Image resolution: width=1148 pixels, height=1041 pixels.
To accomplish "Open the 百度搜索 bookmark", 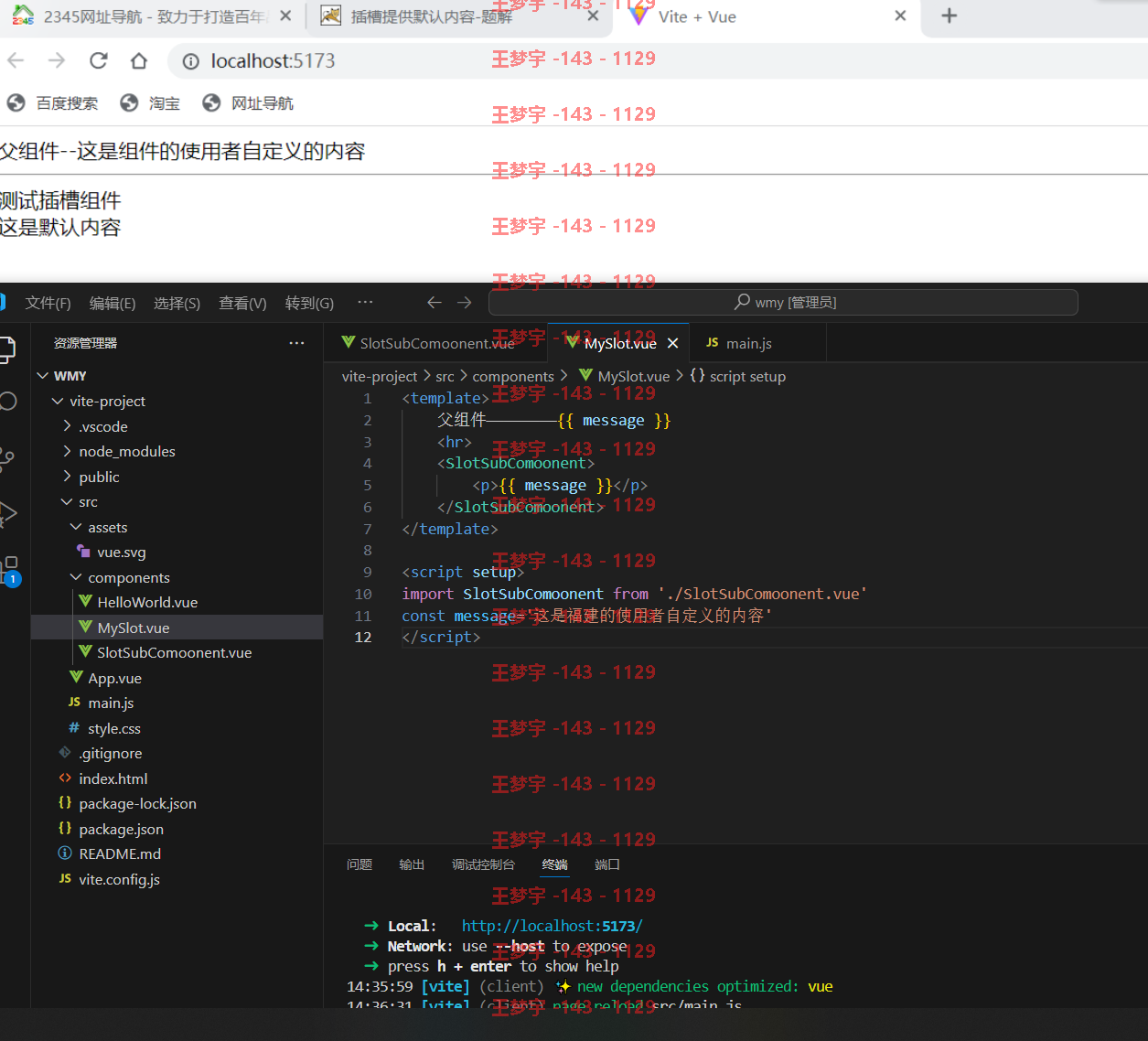I will click(53, 103).
